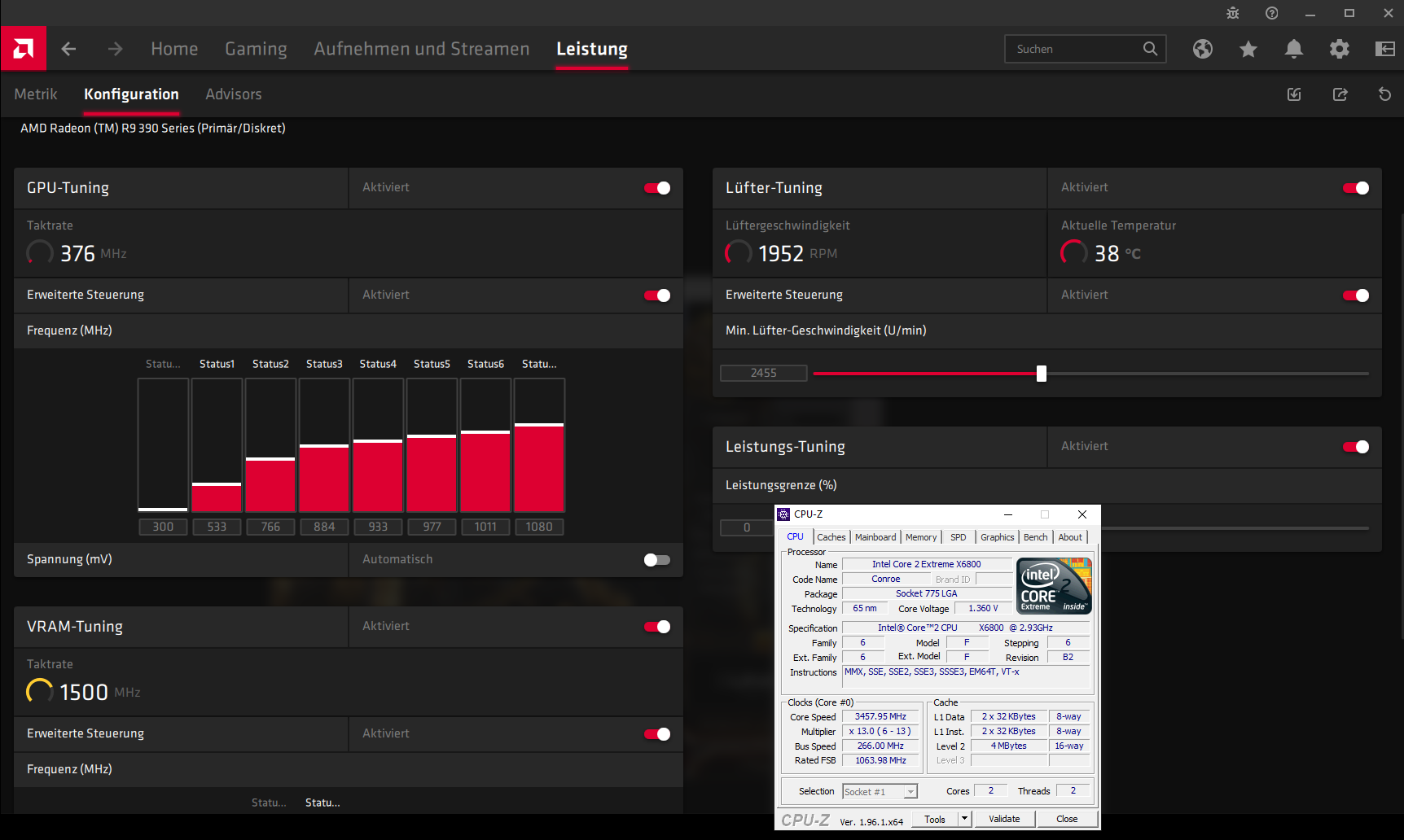Click the 977 frequency value field

432,527
